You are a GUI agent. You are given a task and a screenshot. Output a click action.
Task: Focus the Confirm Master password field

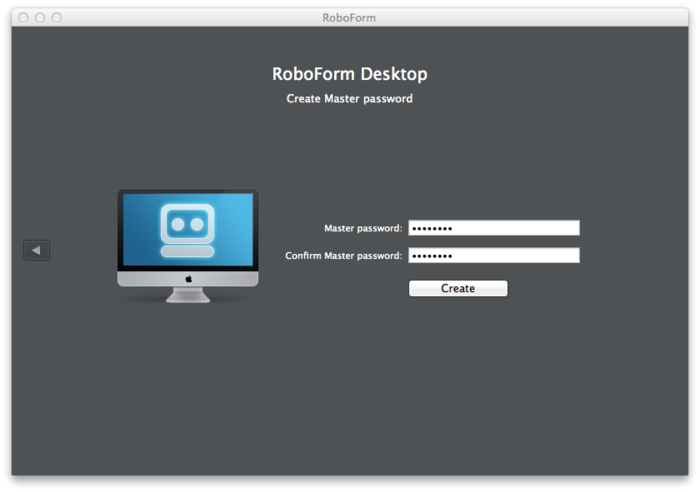point(494,255)
